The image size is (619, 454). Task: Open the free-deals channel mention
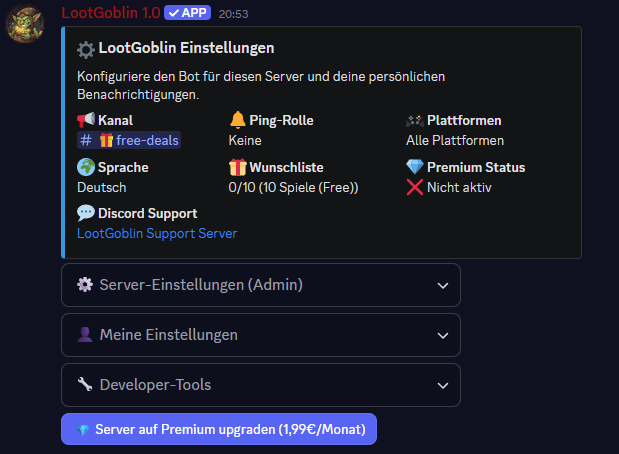tap(129, 140)
